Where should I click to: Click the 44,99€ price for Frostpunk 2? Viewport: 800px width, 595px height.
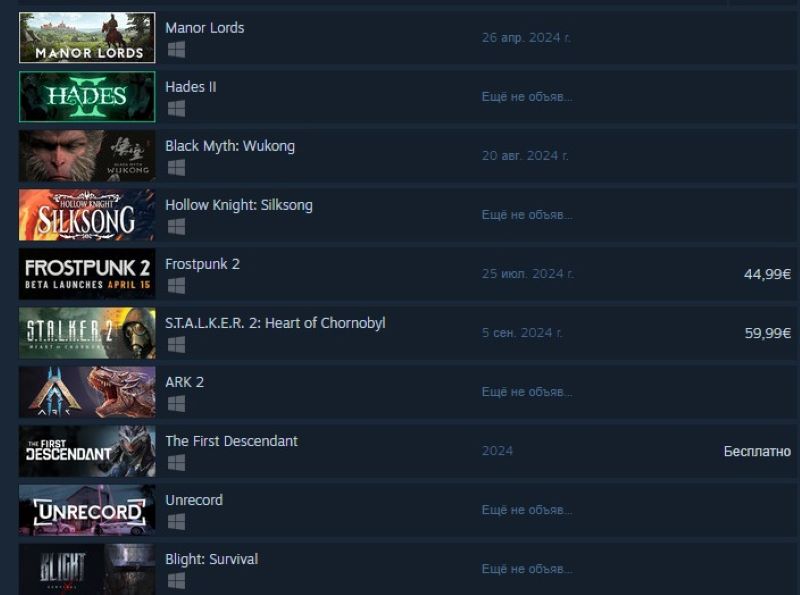(767, 275)
